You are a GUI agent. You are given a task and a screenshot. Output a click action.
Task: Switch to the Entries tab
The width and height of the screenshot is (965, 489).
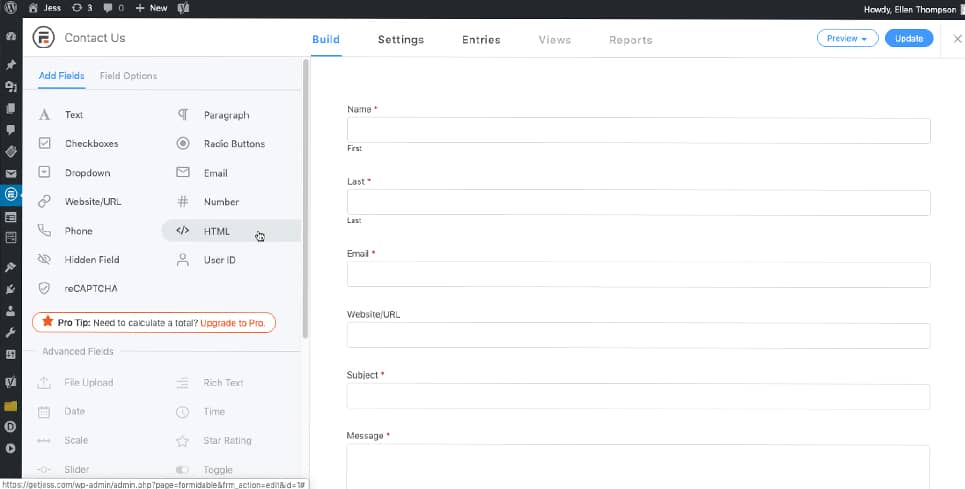[x=481, y=39]
